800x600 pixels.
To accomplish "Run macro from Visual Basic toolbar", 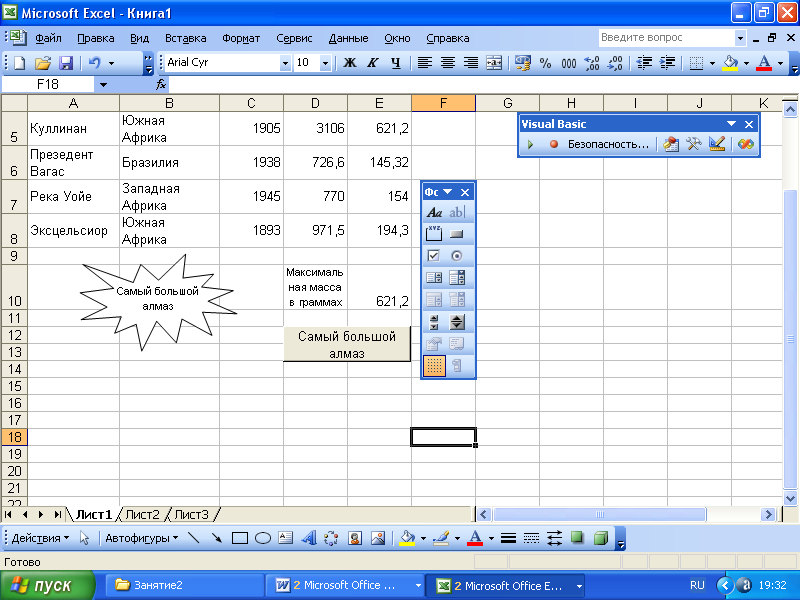I will tap(530, 144).
